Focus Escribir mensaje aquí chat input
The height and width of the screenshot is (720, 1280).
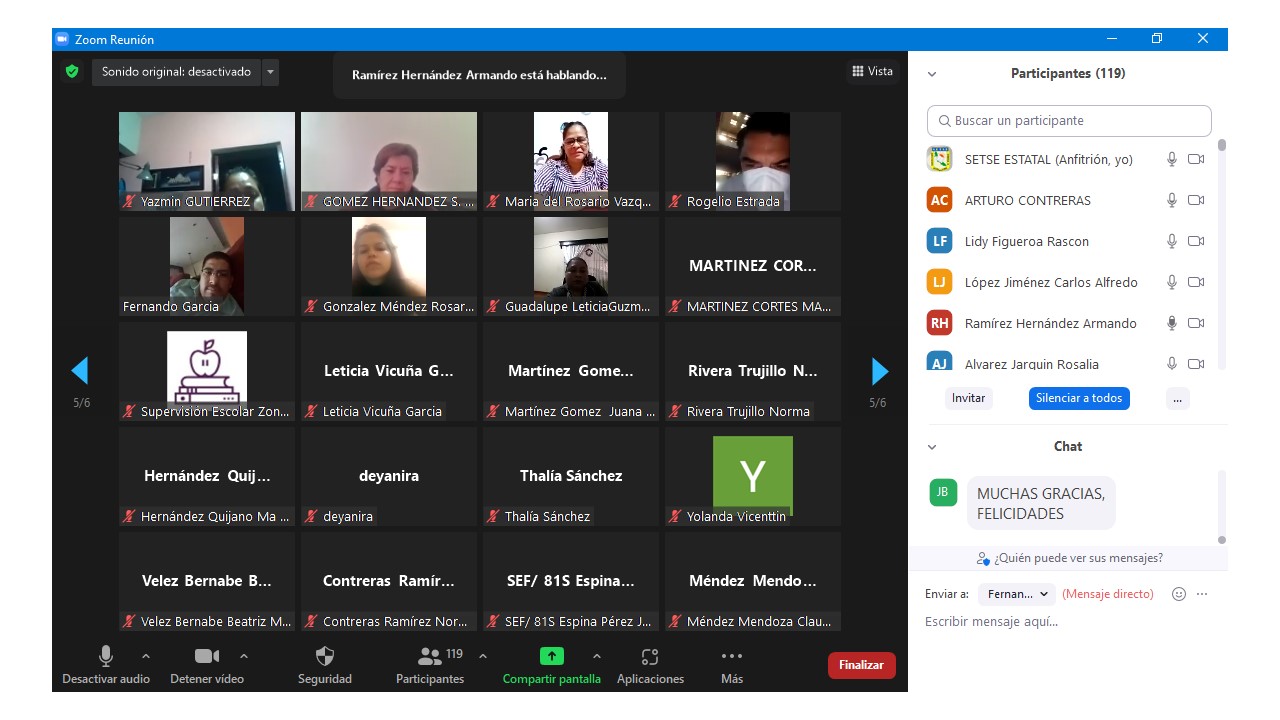1068,622
